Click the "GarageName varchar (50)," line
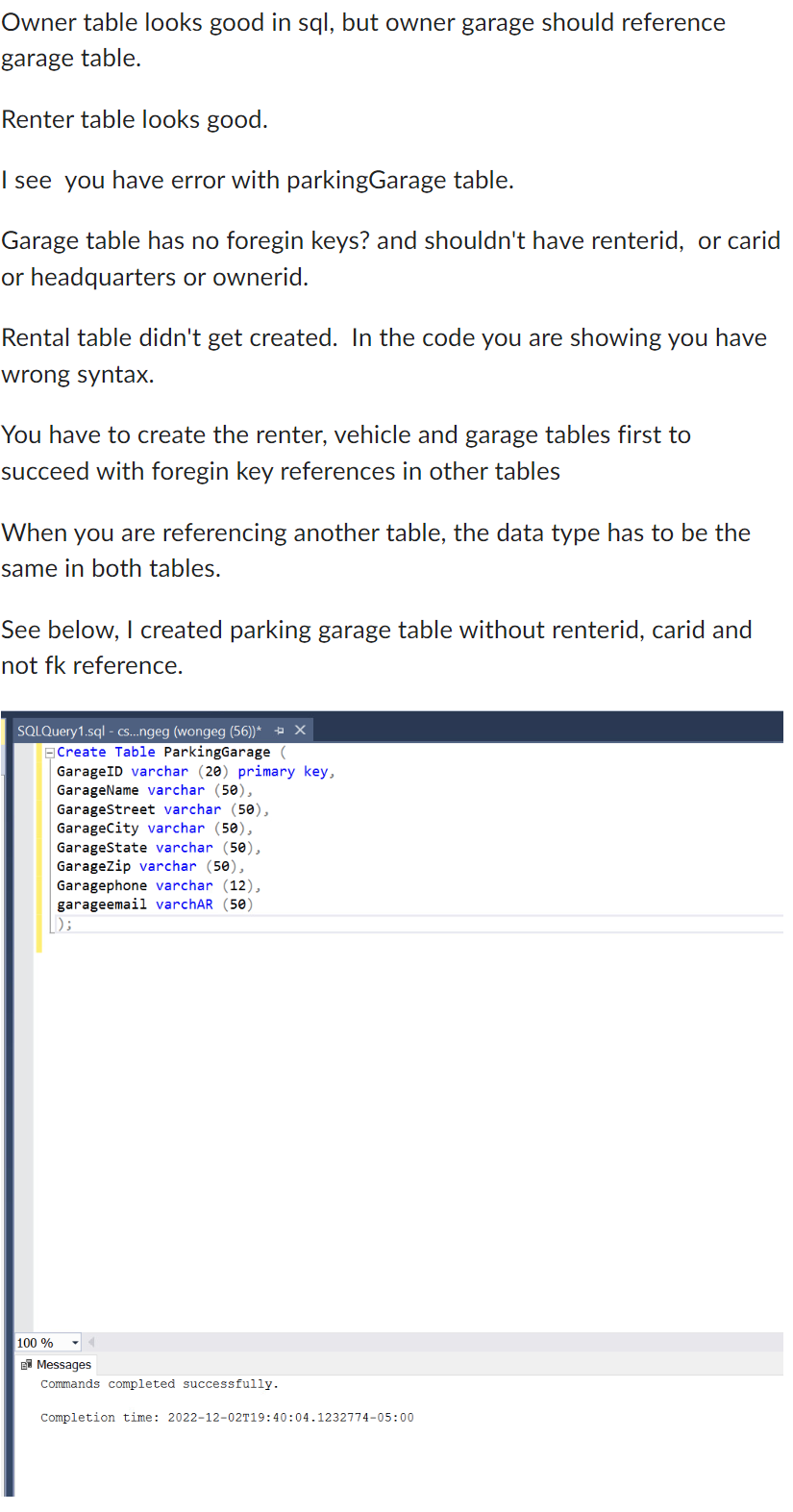Screen dimensions: 793x1512 [x=154, y=790]
